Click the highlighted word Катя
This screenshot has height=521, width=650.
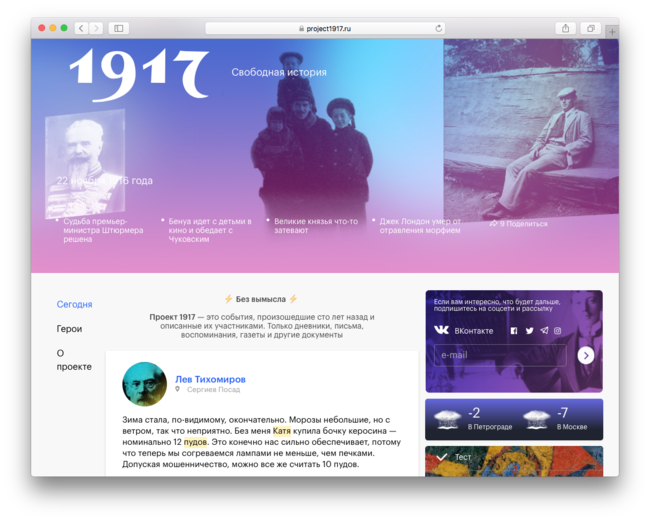point(282,430)
